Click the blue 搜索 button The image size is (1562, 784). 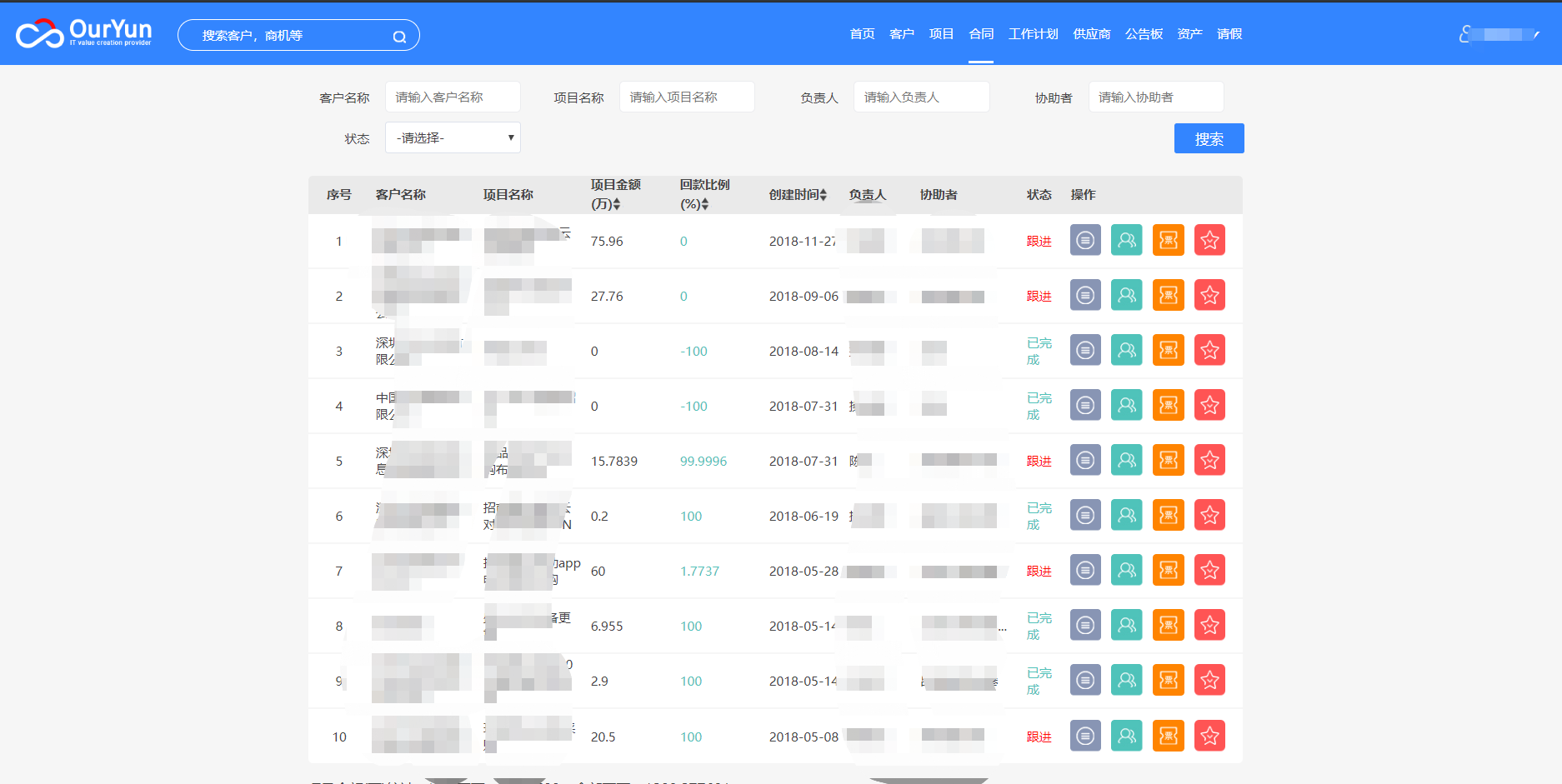pyautogui.click(x=1209, y=138)
